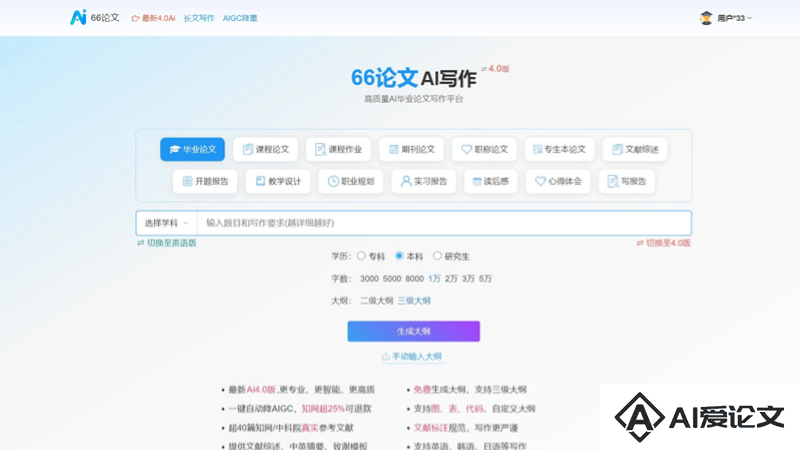The height and width of the screenshot is (450, 800).
Task: Click the 手动输入大纲 link
Action: coord(412,357)
